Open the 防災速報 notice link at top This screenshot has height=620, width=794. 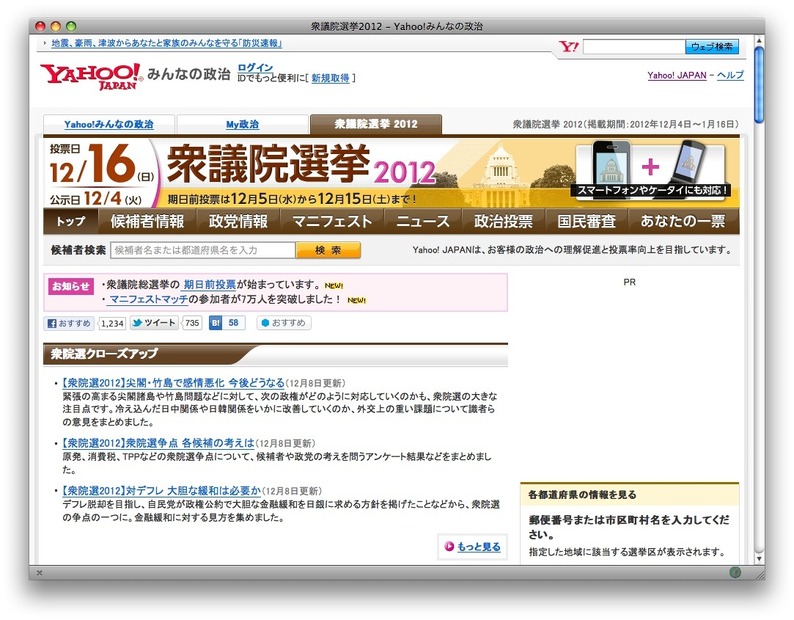pyautogui.click(x=167, y=44)
